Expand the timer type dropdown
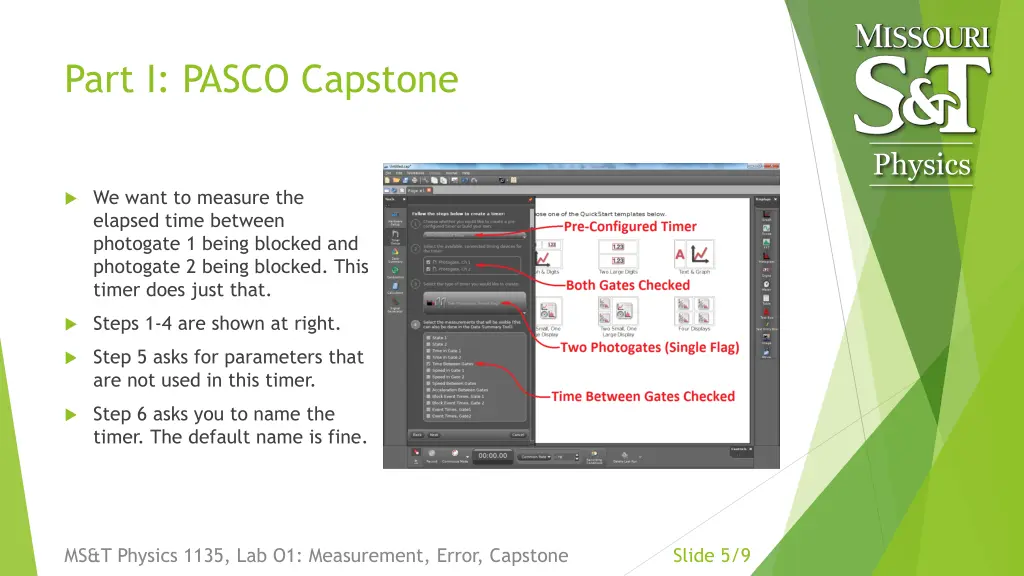Screen dimensions: 1024x576 472,301
